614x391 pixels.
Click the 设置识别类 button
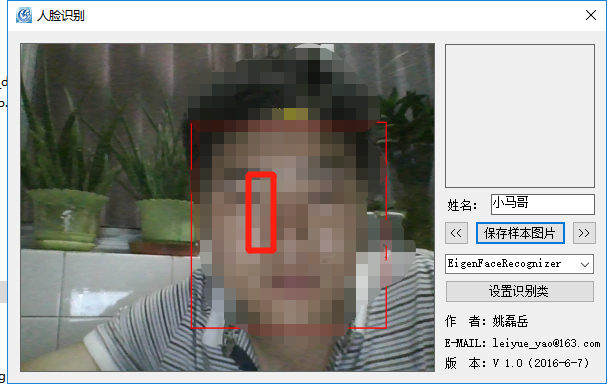[x=520, y=292]
